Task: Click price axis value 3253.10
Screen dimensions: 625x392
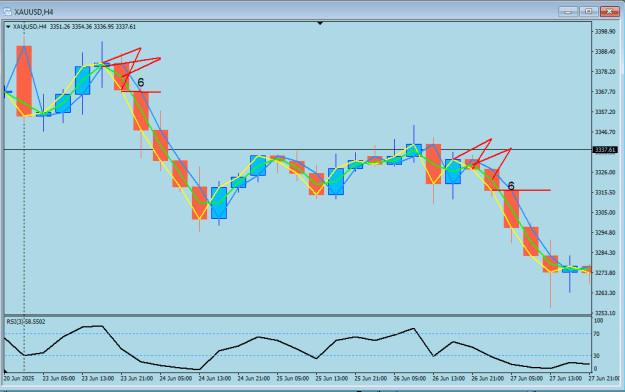Action: 605,313
